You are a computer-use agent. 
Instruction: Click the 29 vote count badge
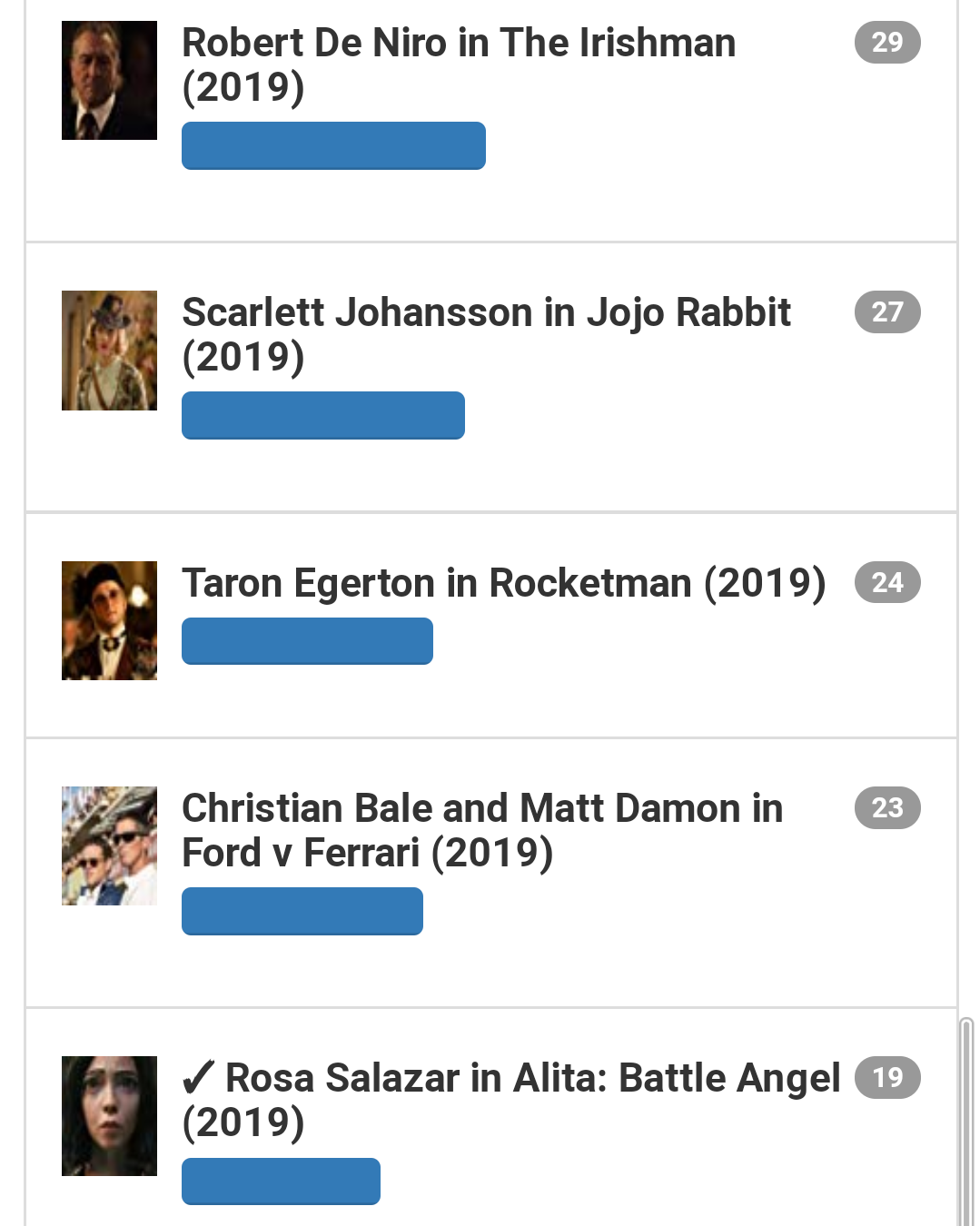coord(887,42)
